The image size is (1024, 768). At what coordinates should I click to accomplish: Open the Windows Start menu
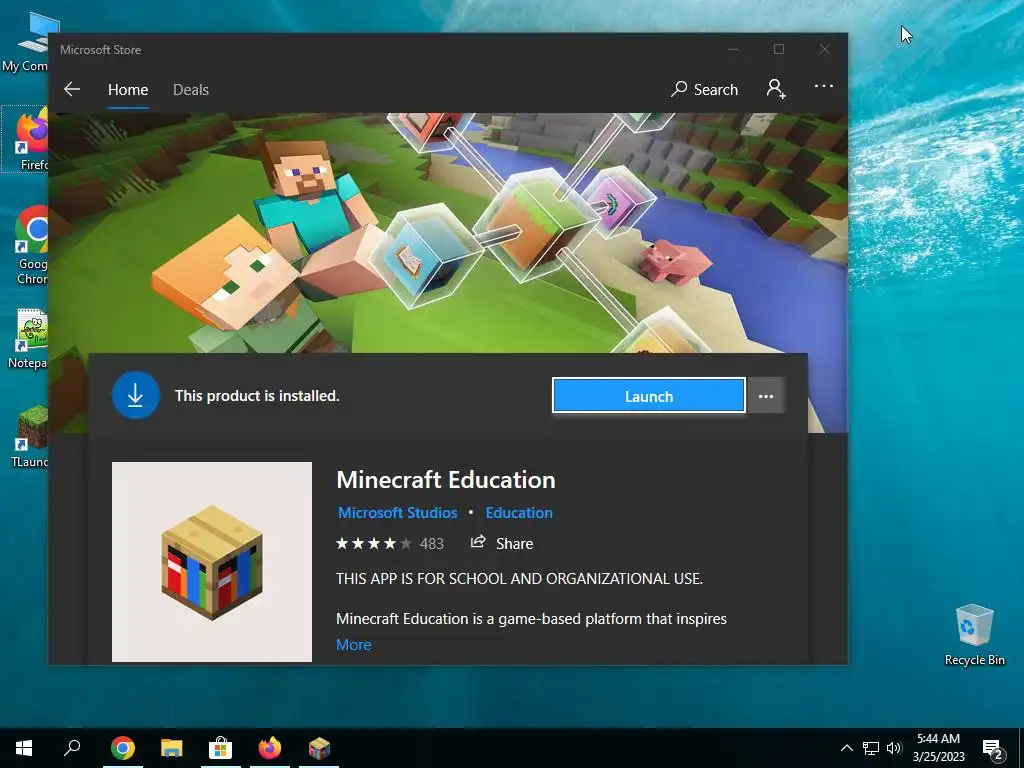point(24,748)
